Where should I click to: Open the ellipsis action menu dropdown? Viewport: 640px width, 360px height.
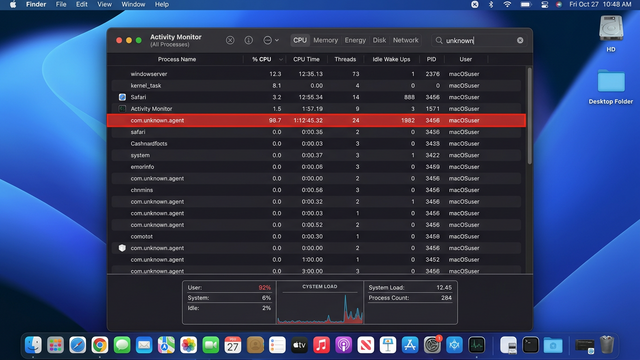[271, 40]
